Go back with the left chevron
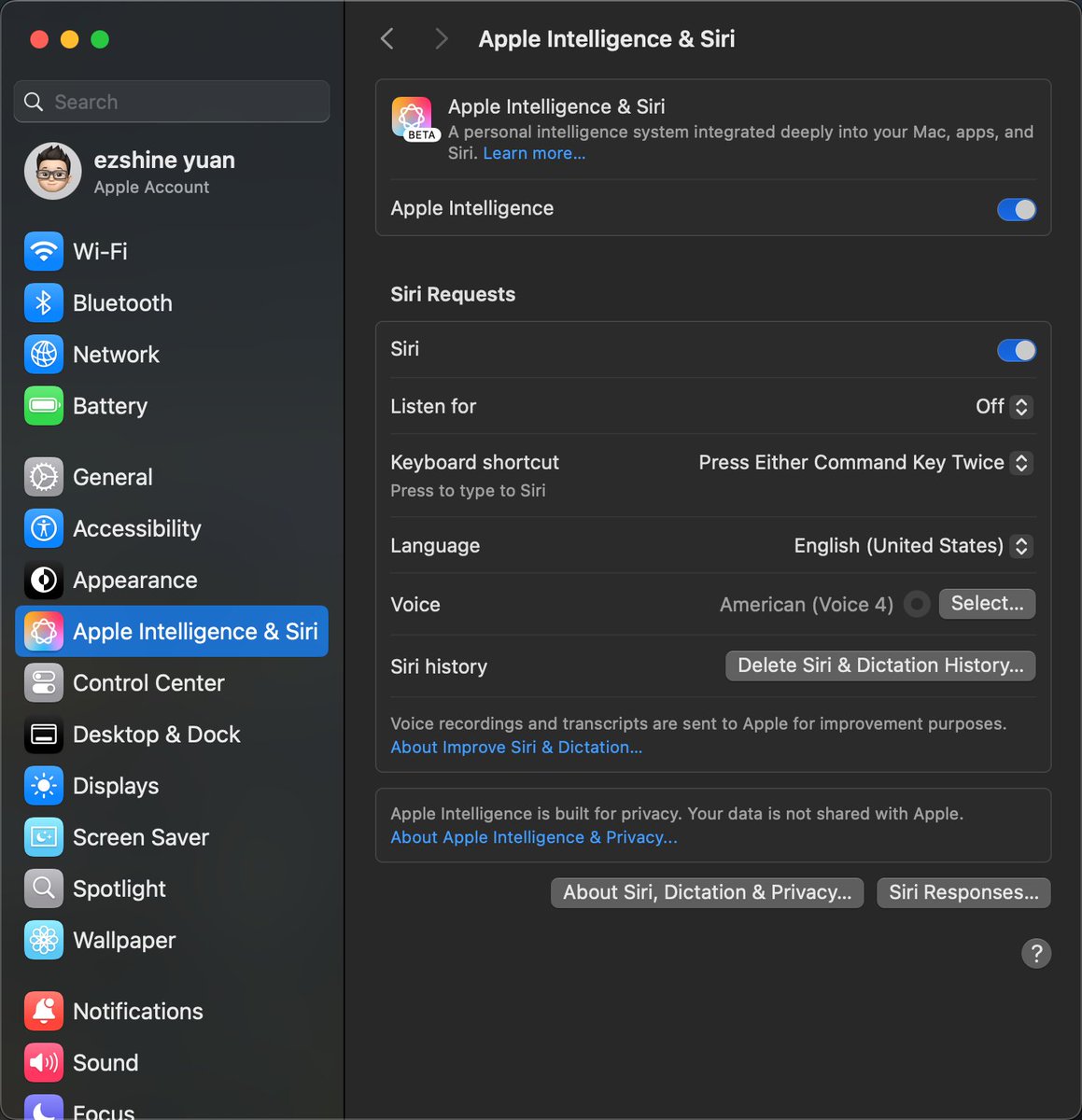The height and width of the screenshot is (1120, 1082). (x=387, y=38)
